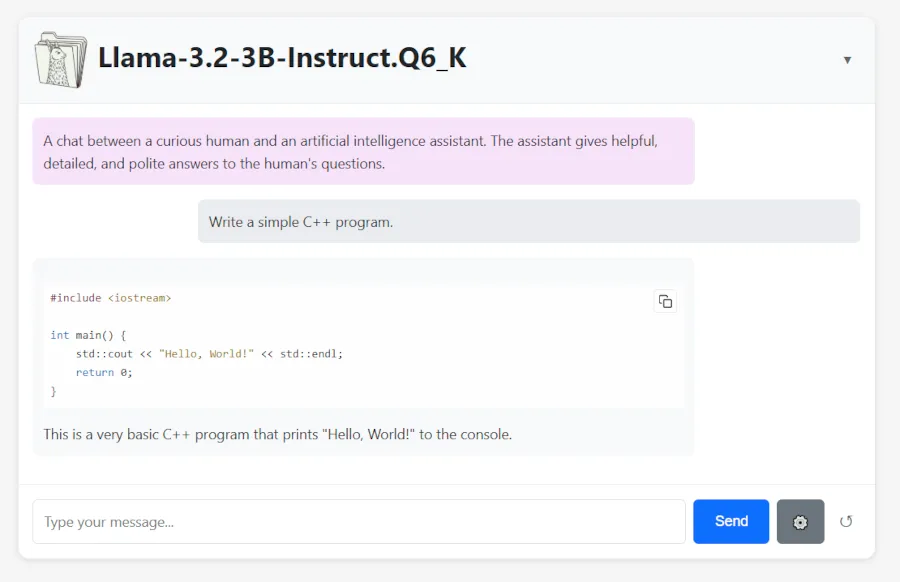Click 'std::endl' in the code block
This screenshot has width=900, height=582.
(x=310, y=354)
